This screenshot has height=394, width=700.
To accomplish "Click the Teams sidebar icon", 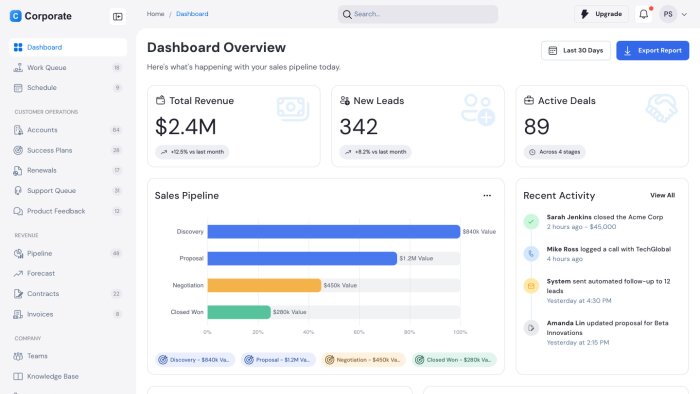I will click(x=18, y=356).
